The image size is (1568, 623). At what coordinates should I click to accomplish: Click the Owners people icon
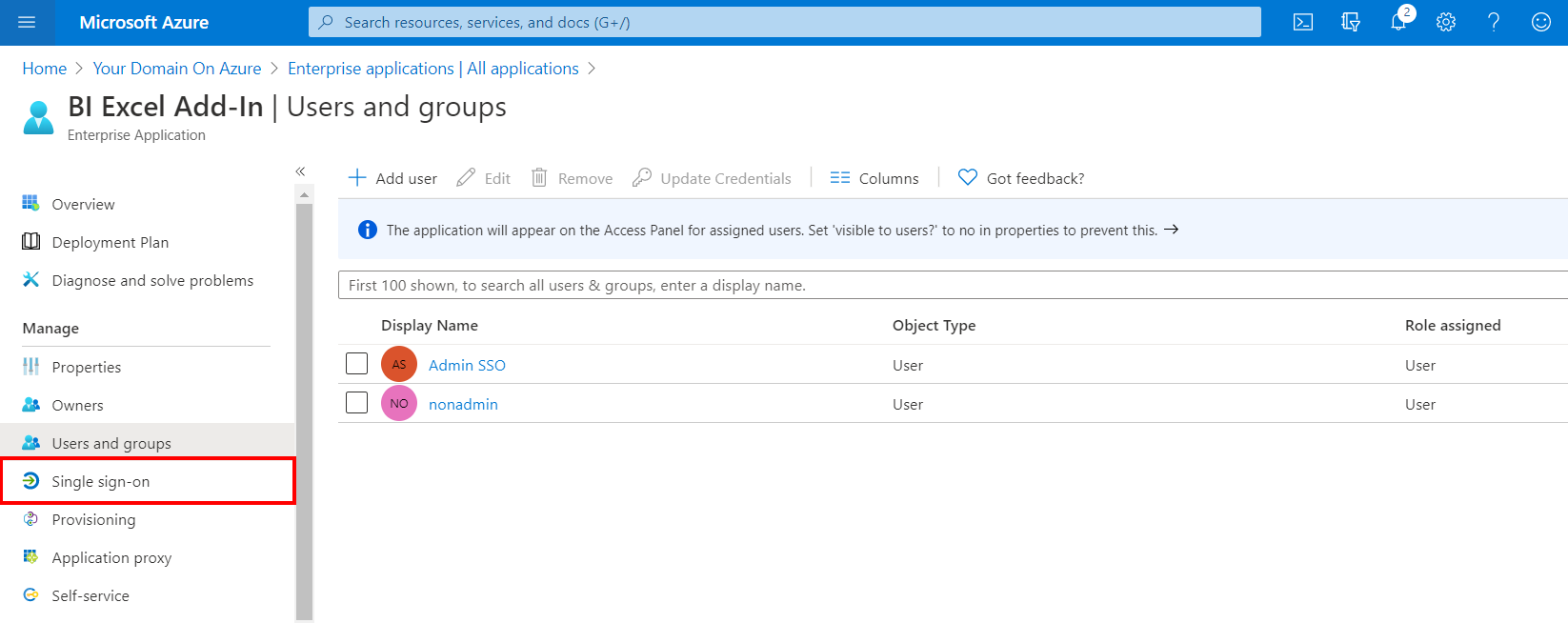pos(30,404)
